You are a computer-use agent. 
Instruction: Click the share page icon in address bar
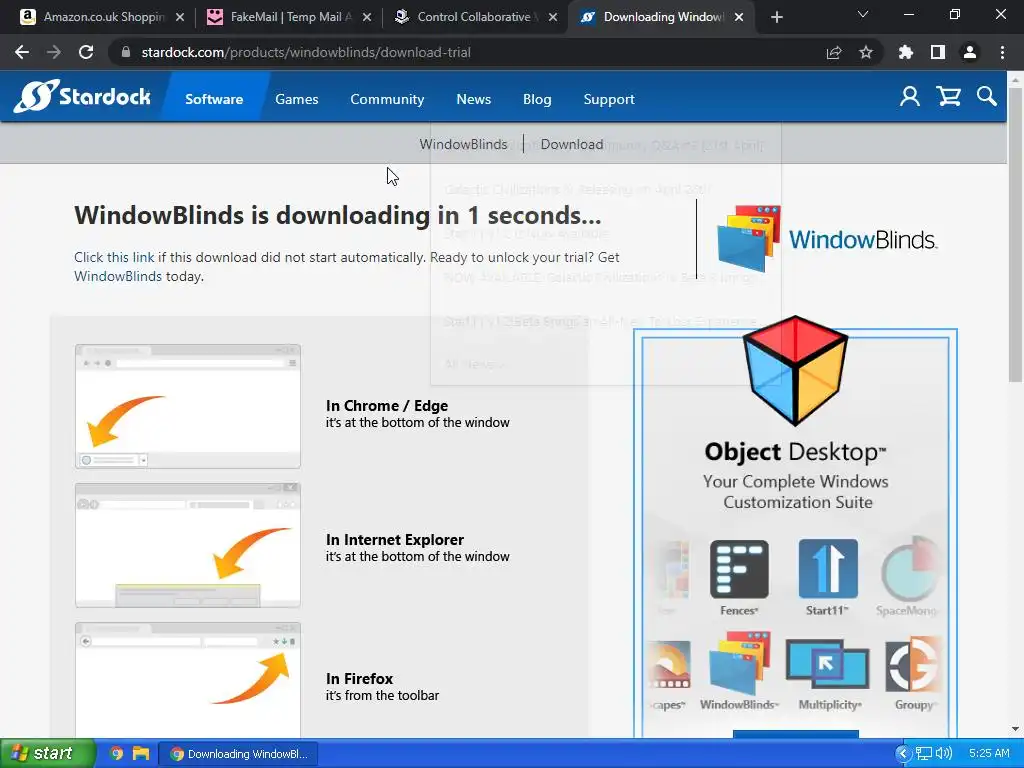point(834,52)
